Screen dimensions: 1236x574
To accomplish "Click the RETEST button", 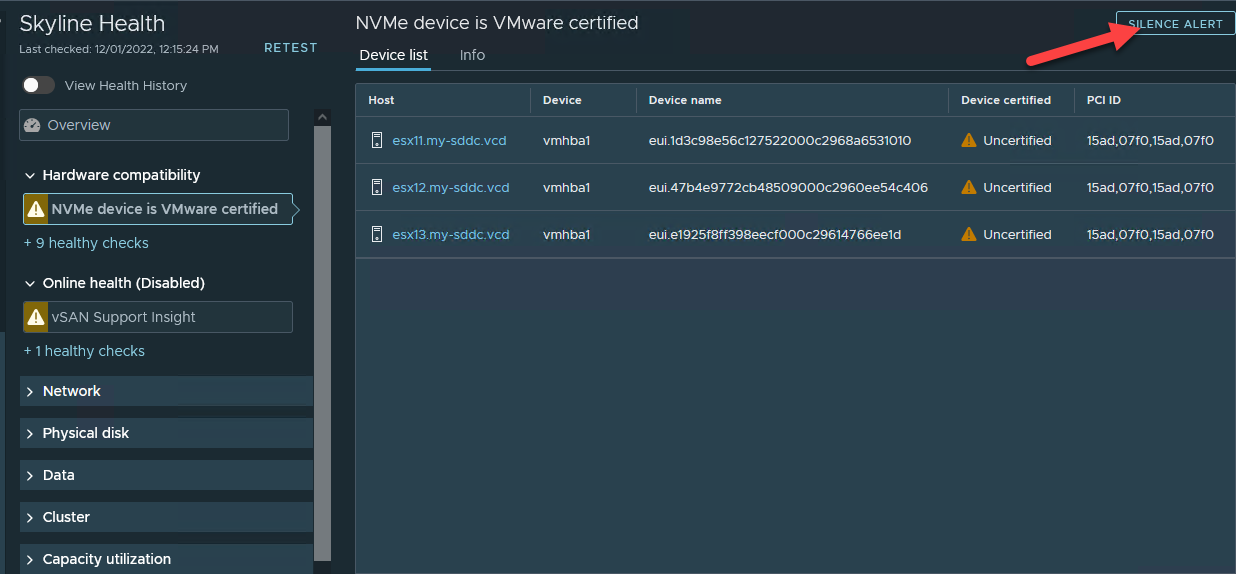I will point(291,48).
